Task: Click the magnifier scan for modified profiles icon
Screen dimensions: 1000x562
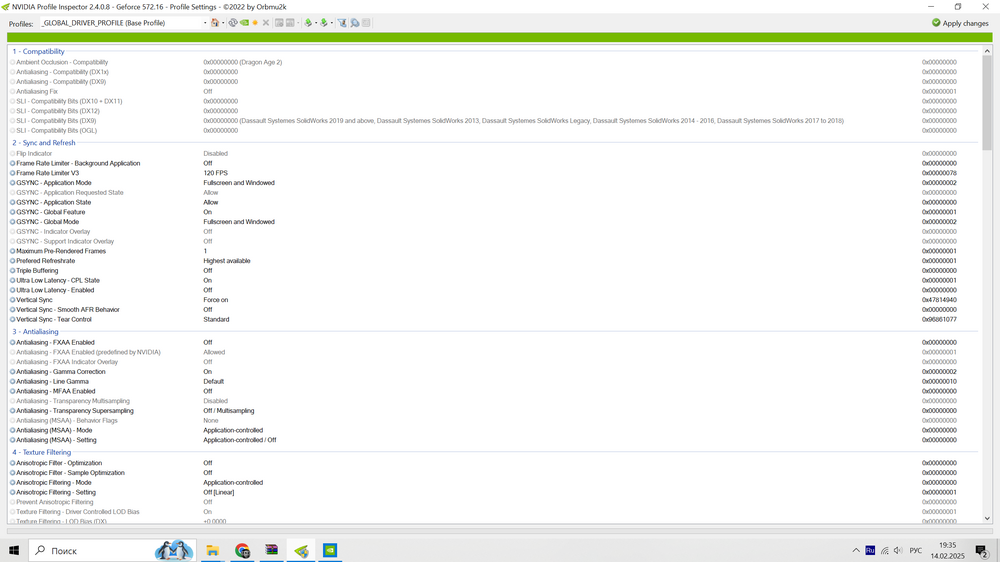Action: click(x=355, y=23)
